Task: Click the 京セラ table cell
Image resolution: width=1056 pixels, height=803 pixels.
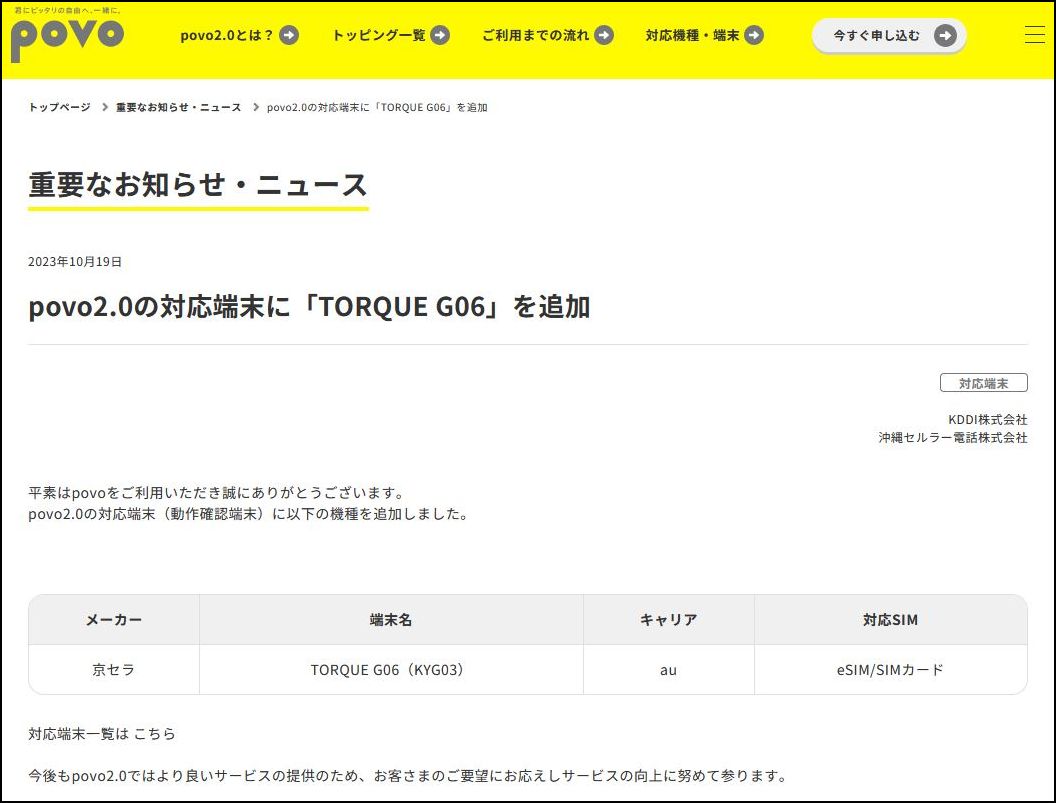Action: (x=114, y=670)
